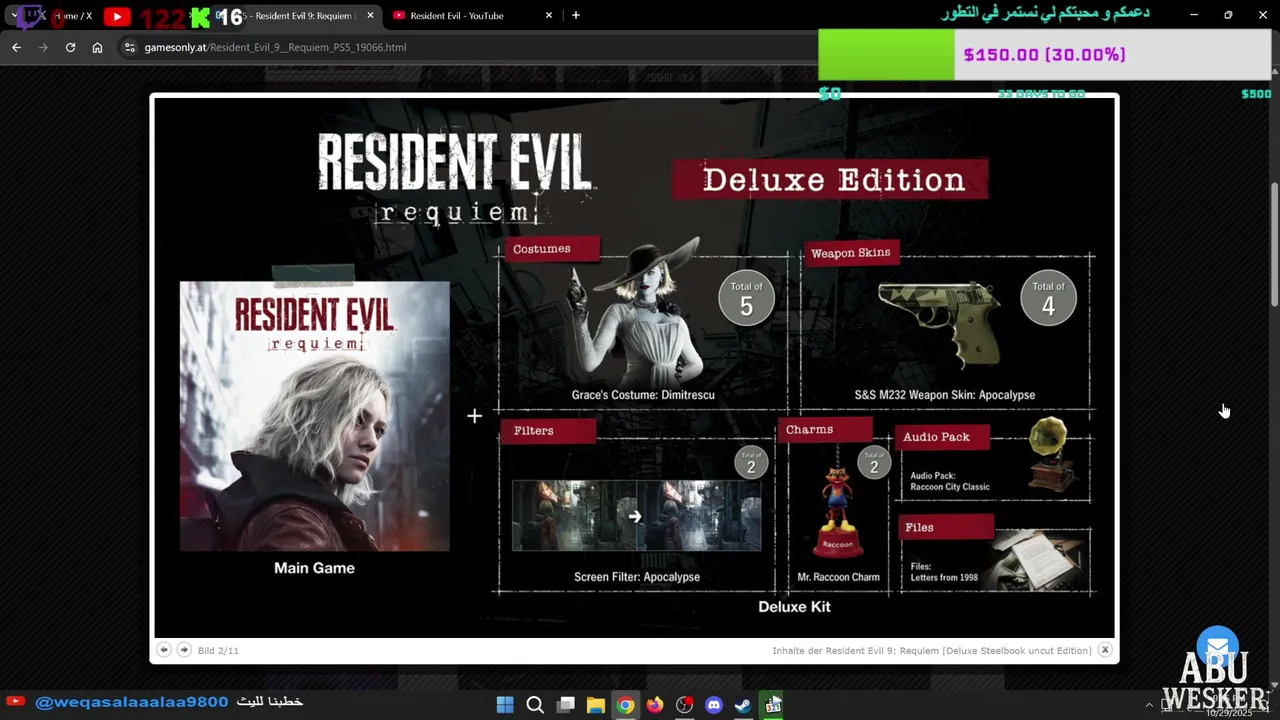Click 'S&S M232 Weapon Skin: Apocalypse' caption
The image size is (1280, 720).
tap(945, 395)
